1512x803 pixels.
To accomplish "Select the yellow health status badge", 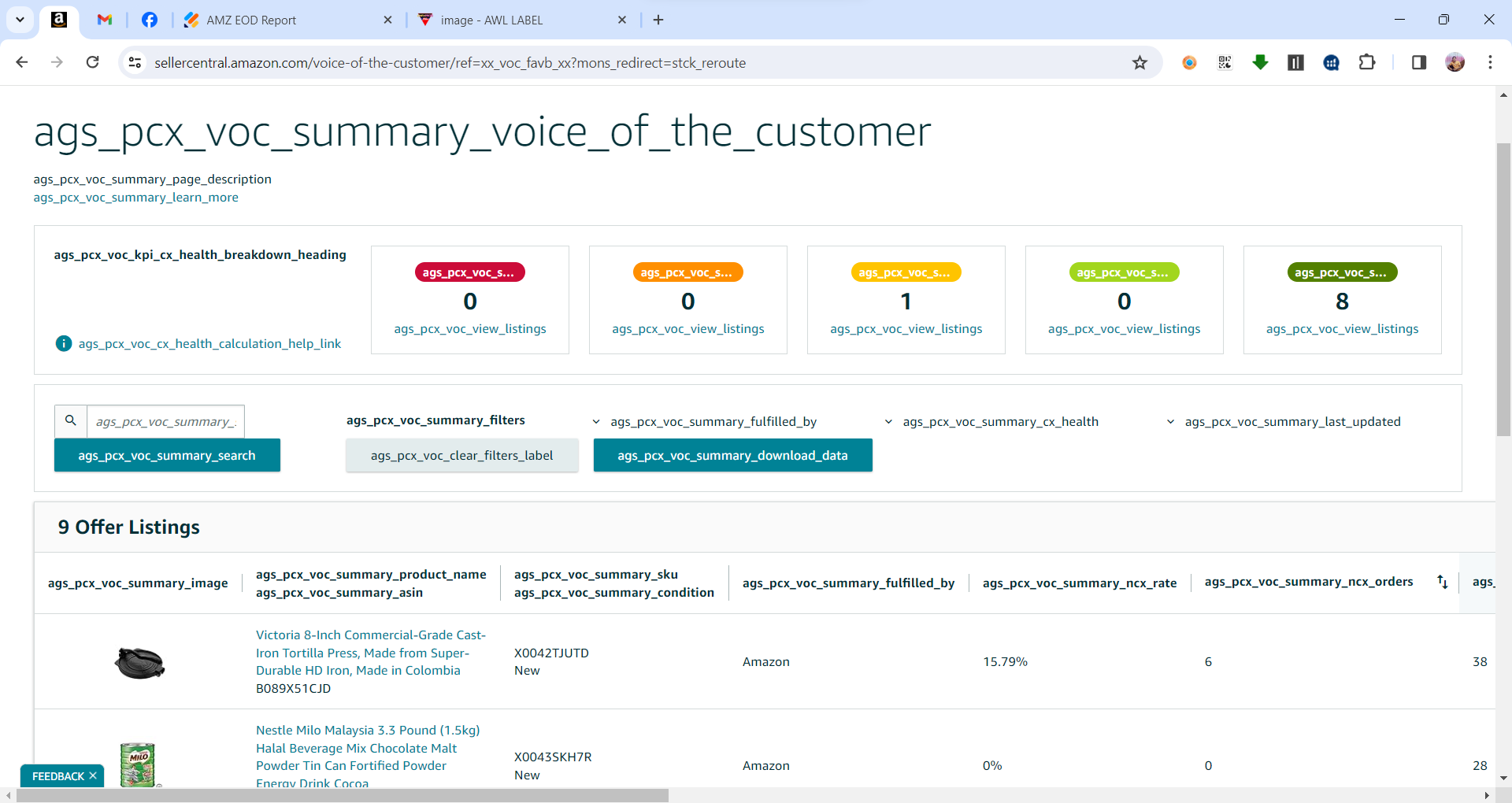I will tap(906, 272).
